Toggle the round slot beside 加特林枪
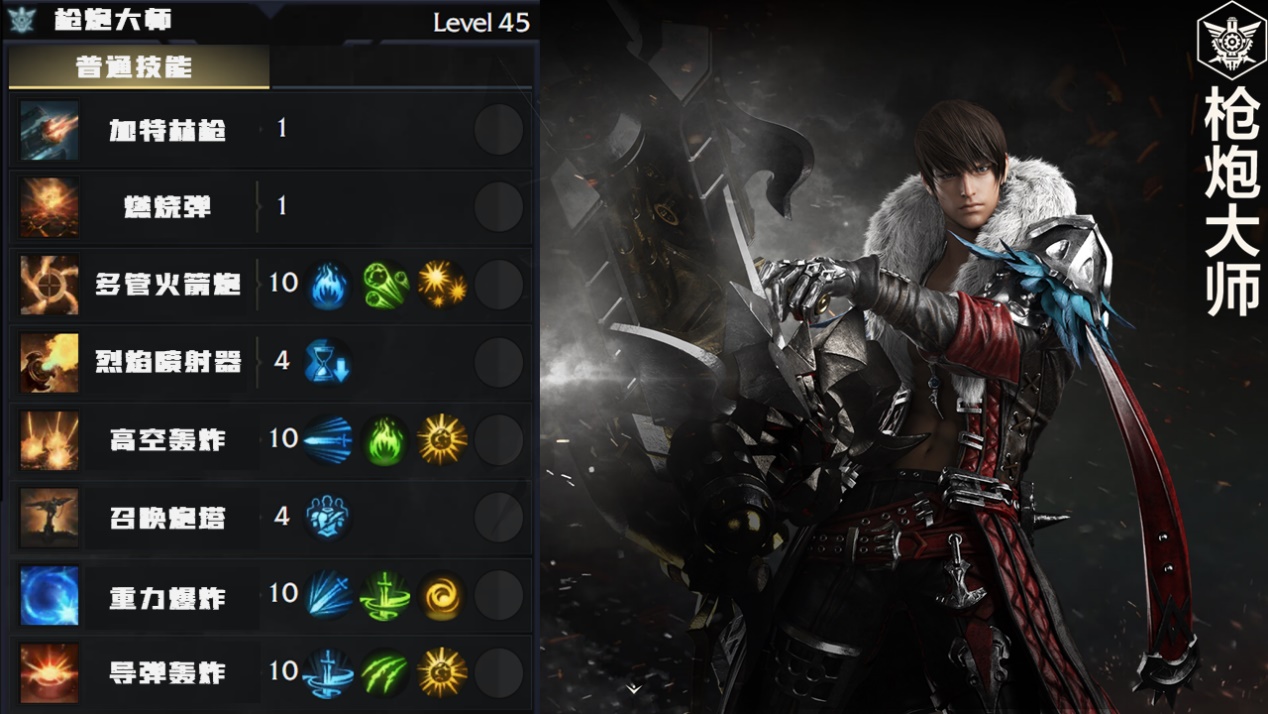 [499, 130]
